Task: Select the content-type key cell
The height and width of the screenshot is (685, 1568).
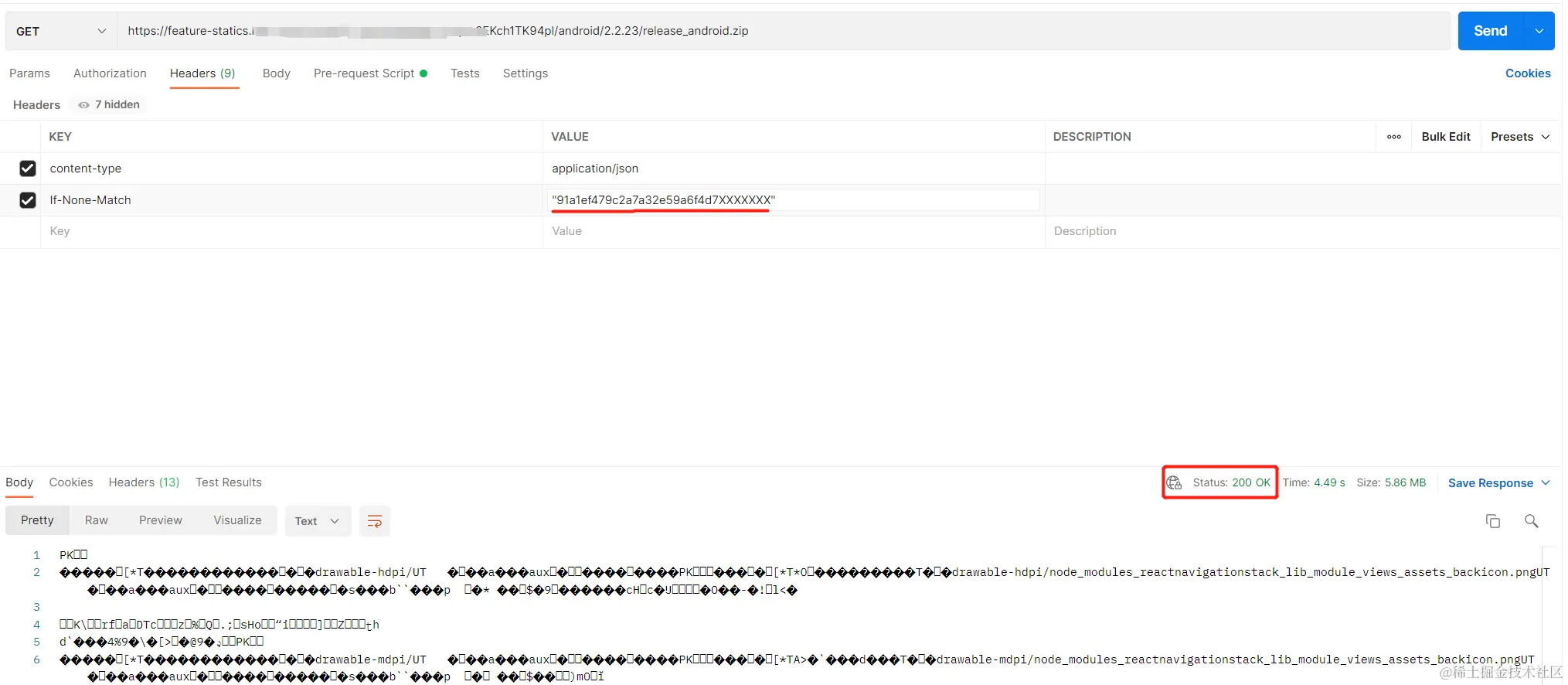Action: [x=291, y=169]
